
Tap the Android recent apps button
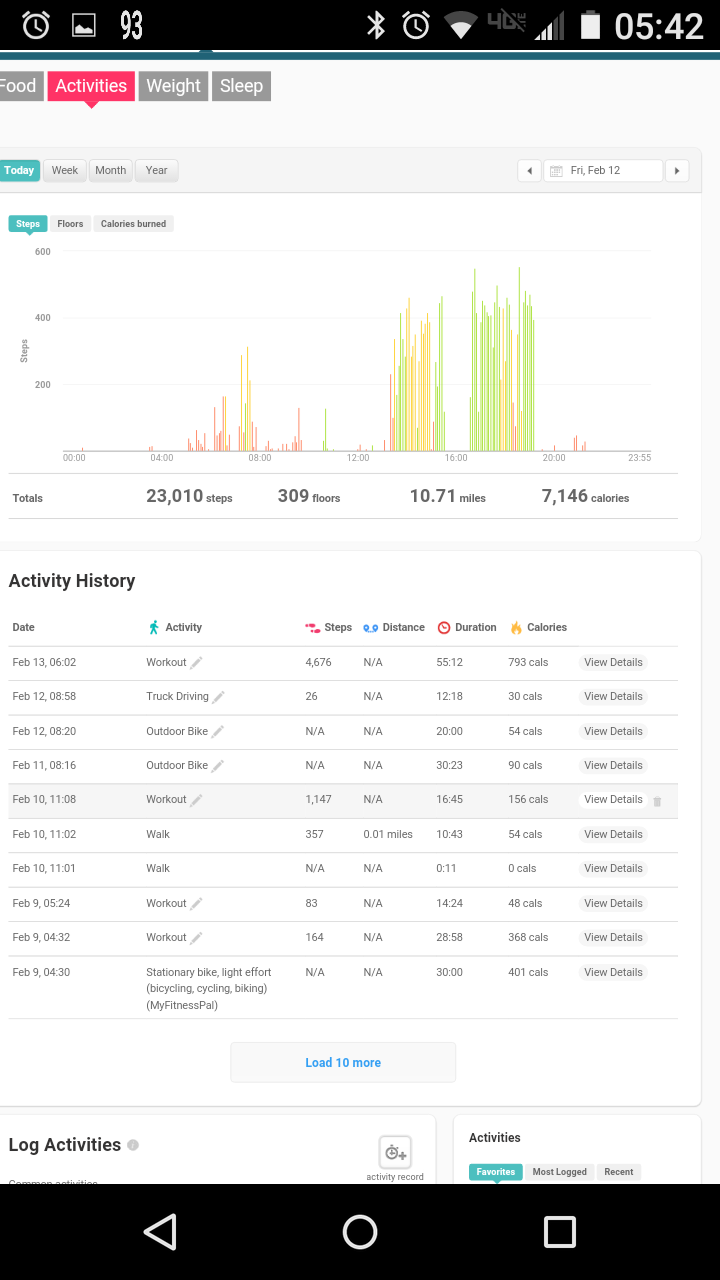(560, 1232)
